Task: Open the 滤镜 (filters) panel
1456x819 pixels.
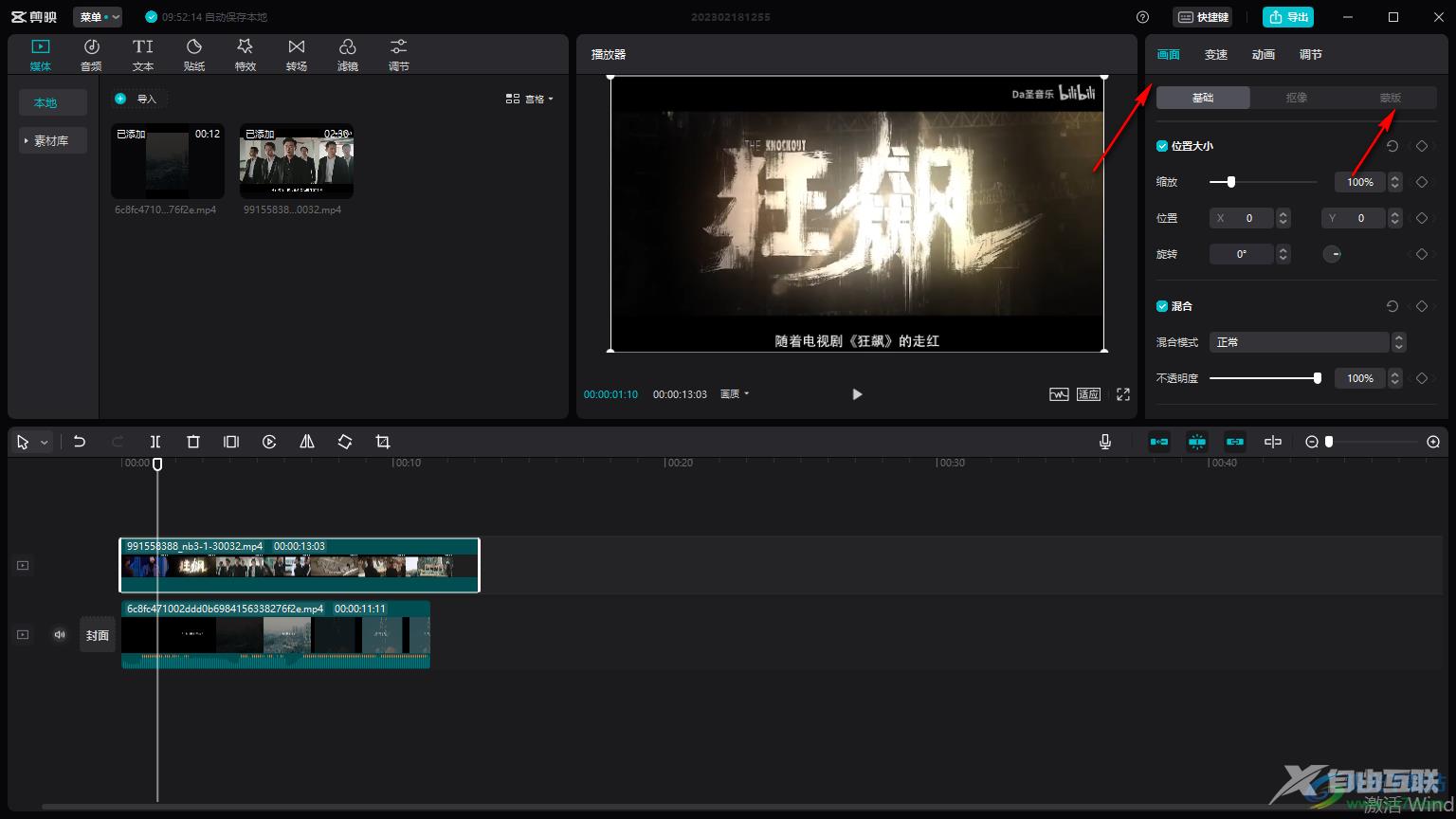Action: point(348,55)
